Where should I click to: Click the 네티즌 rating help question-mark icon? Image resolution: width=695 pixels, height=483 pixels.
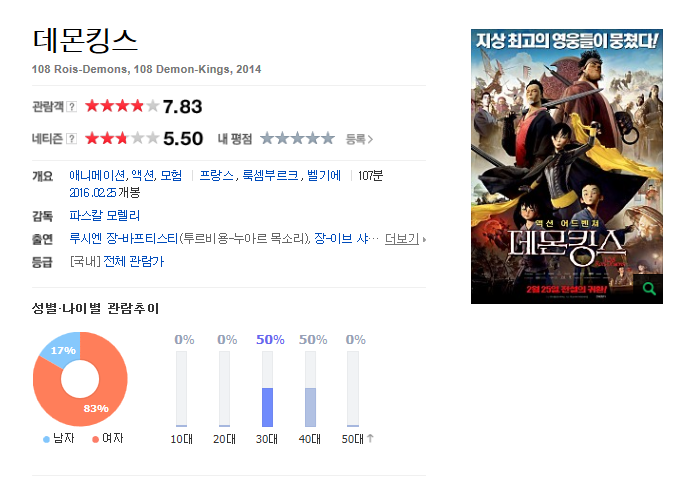click(71, 139)
